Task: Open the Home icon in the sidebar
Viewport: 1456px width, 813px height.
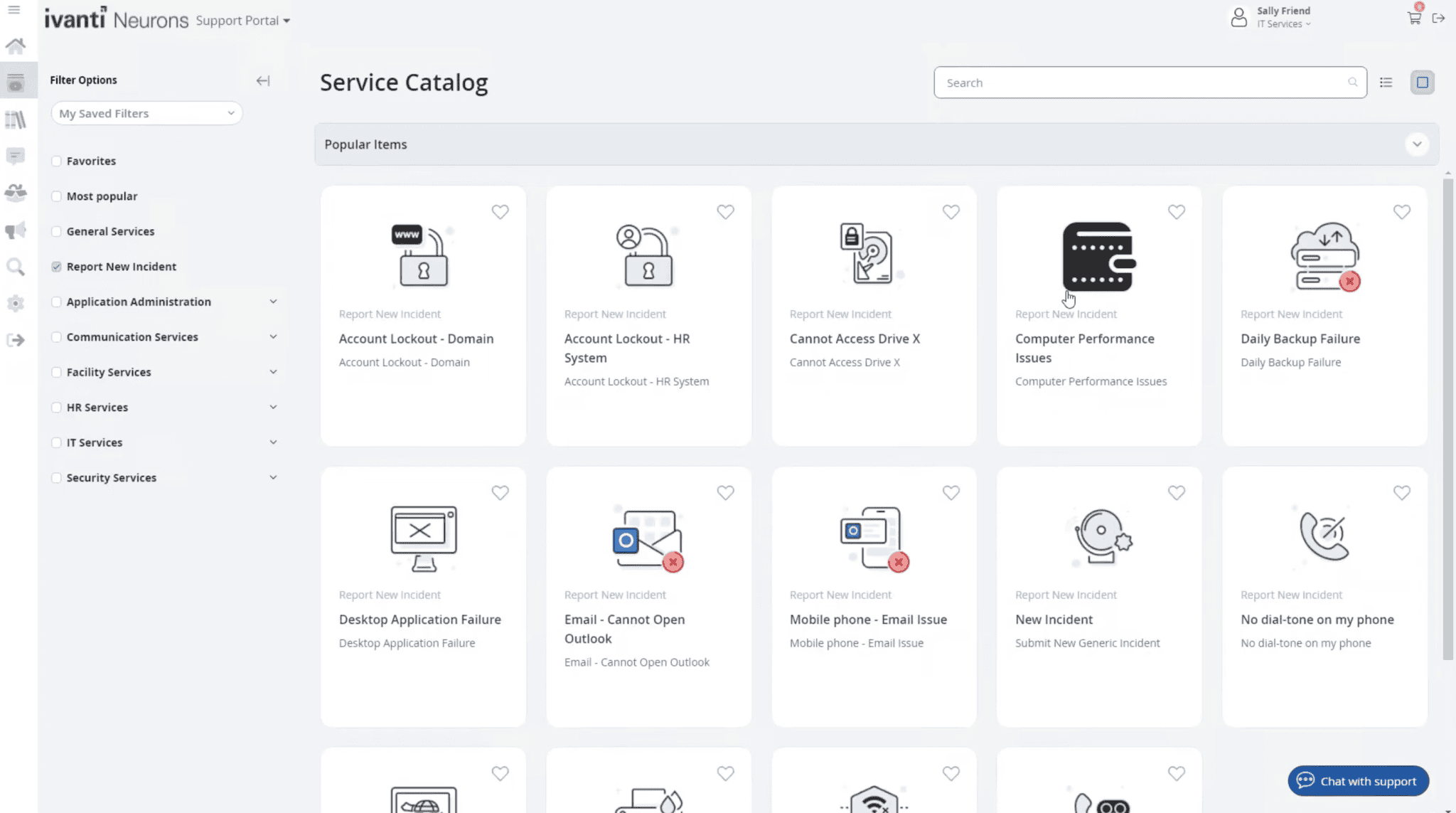Action: point(16,46)
